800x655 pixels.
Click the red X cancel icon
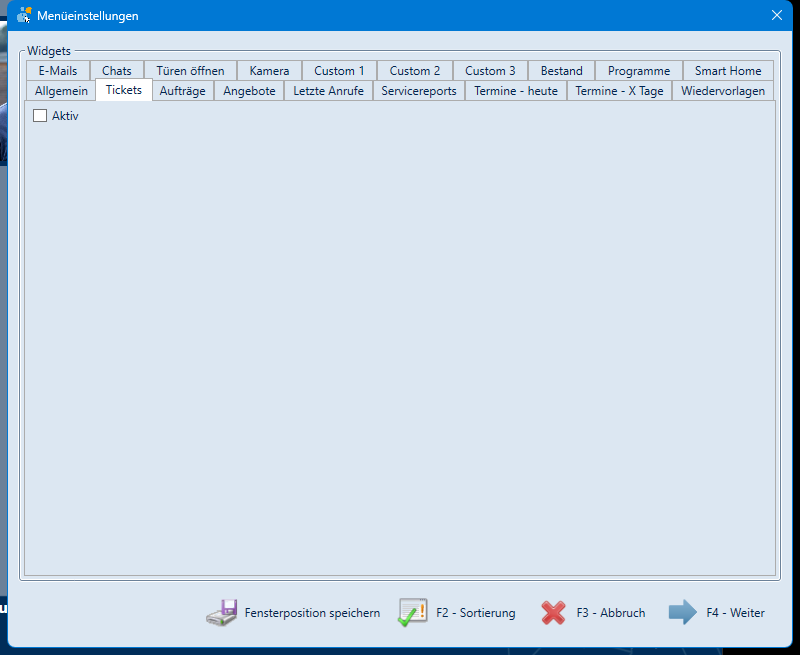point(554,613)
